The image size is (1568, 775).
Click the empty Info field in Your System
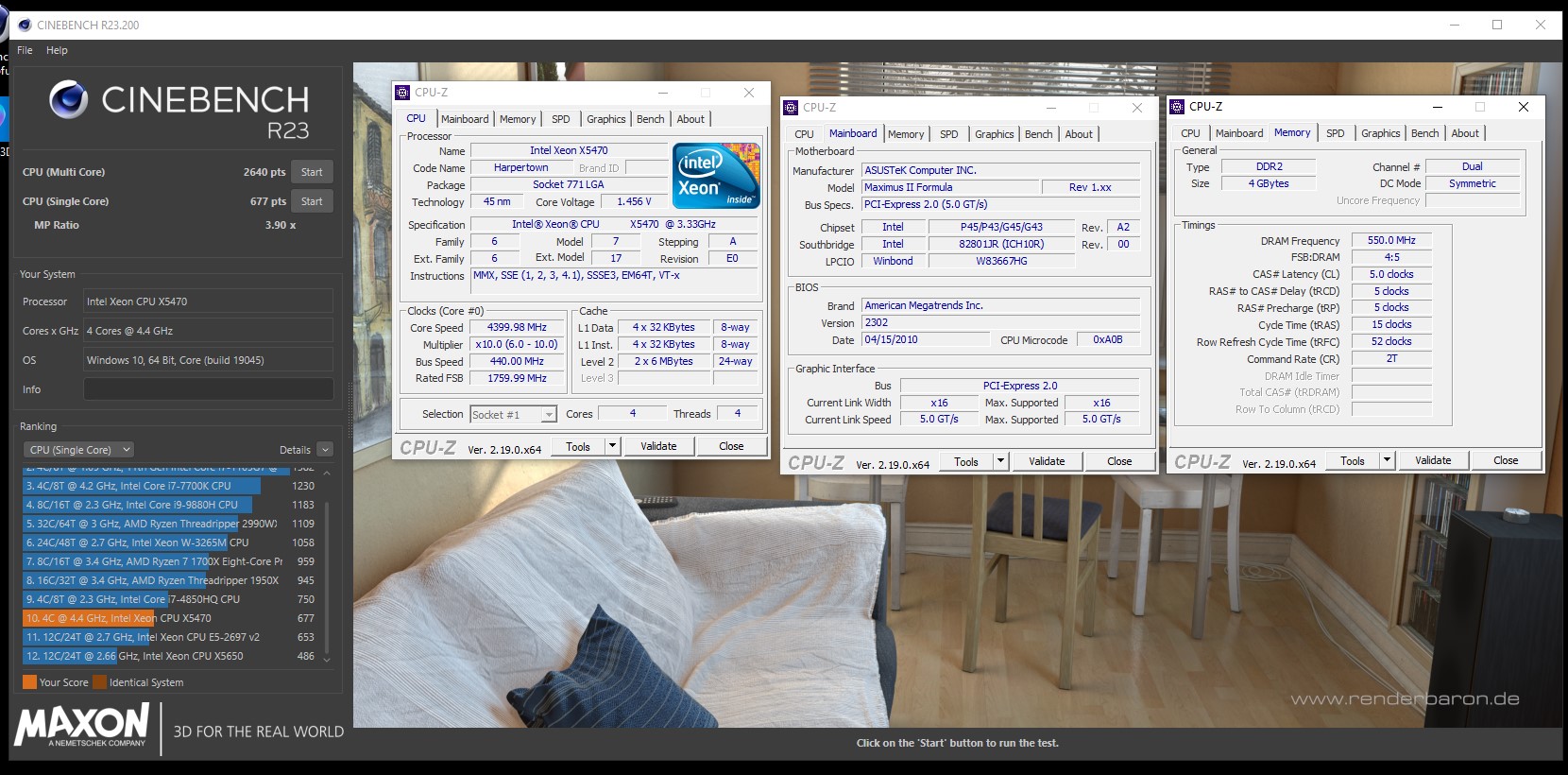click(x=208, y=389)
